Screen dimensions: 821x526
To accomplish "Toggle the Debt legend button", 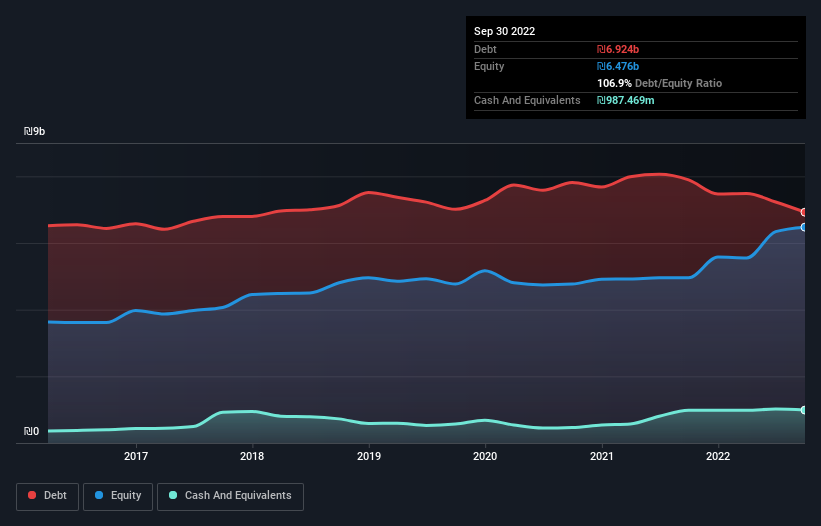I will [48, 496].
